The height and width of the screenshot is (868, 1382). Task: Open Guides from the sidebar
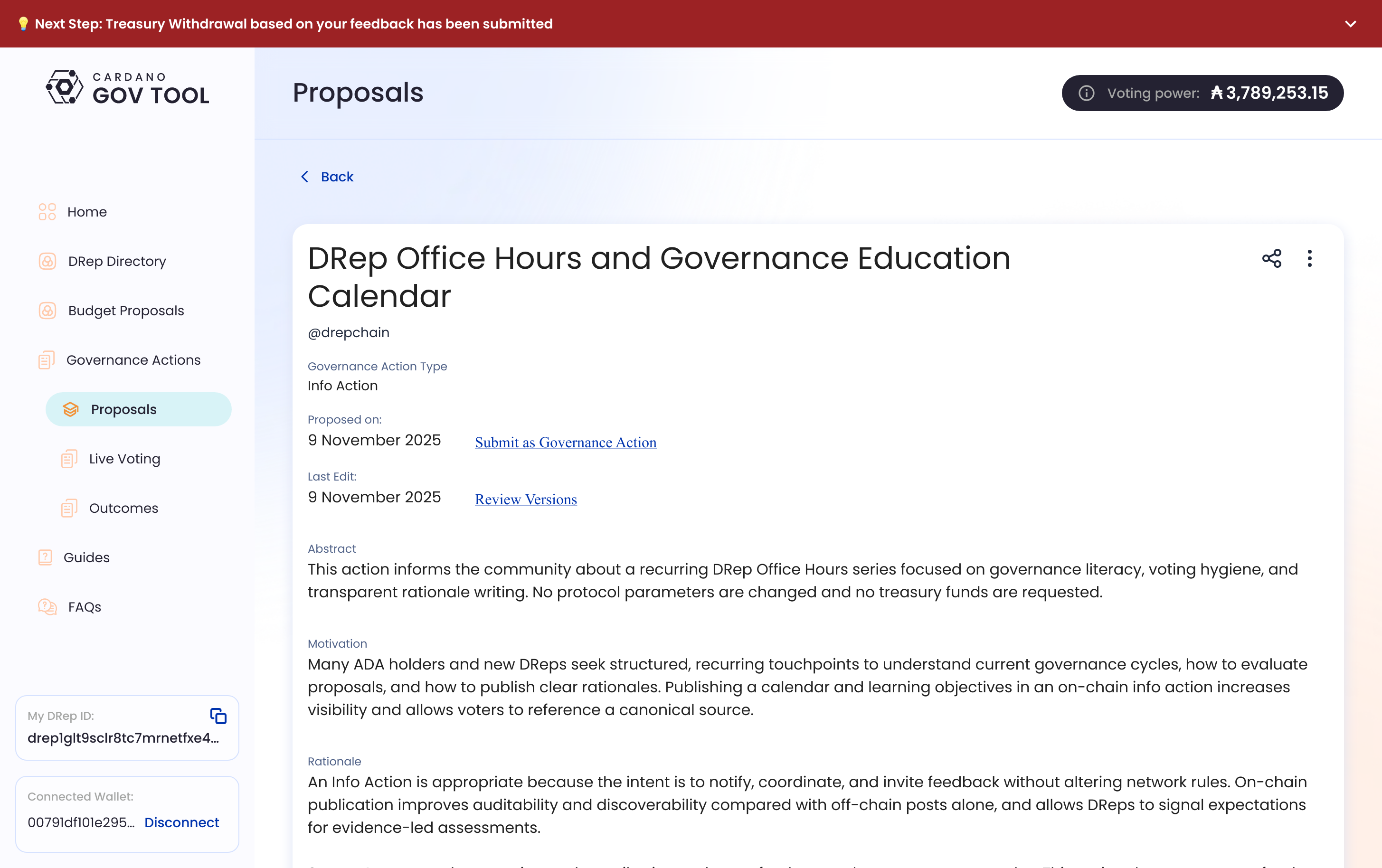tap(86, 557)
